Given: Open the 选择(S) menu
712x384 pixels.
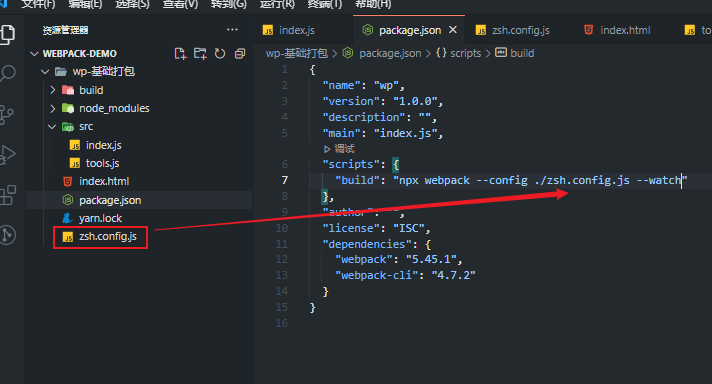Looking at the screenshot, I should point(132,5).
